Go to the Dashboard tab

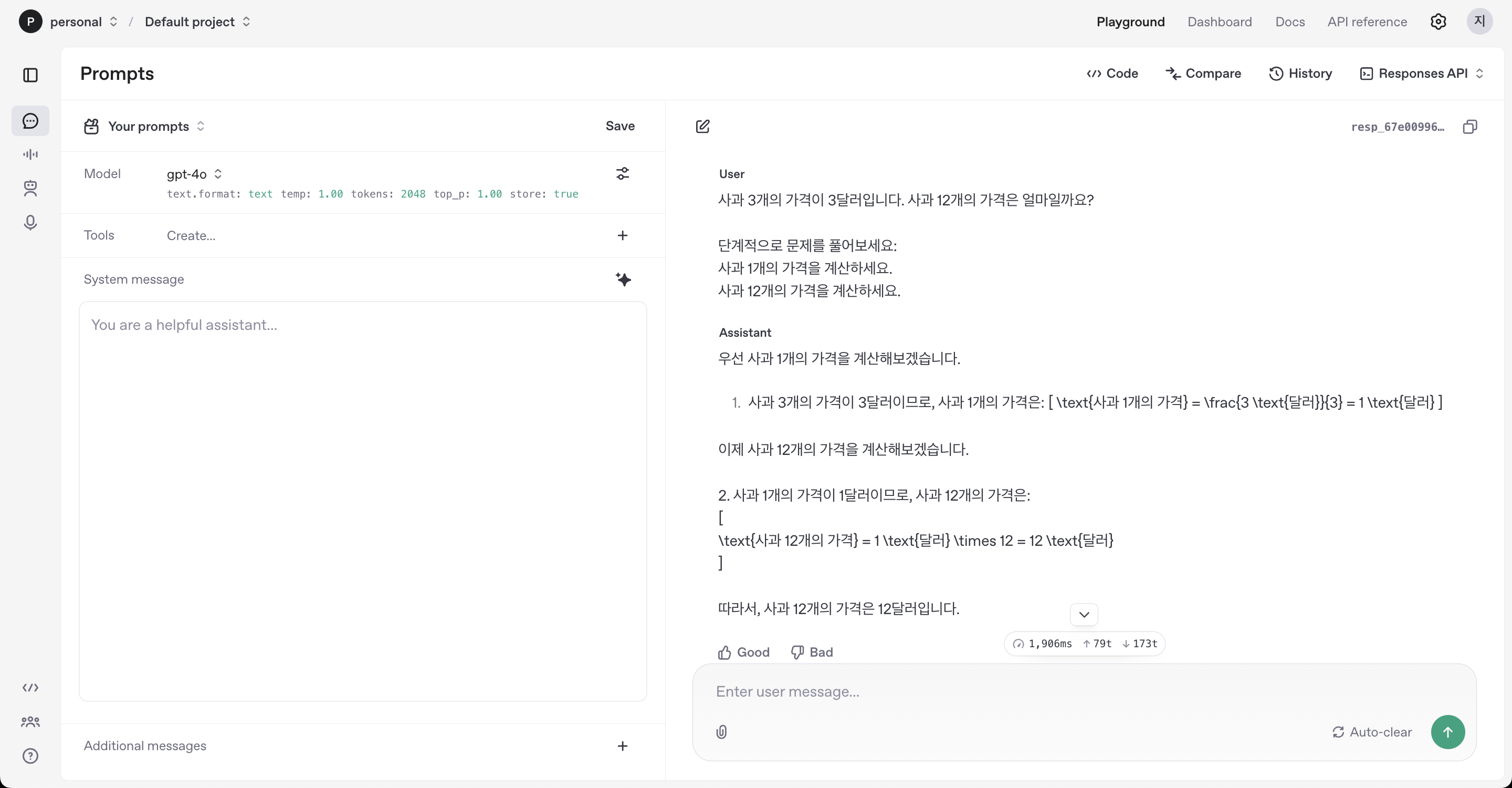tap(1219, 22)
